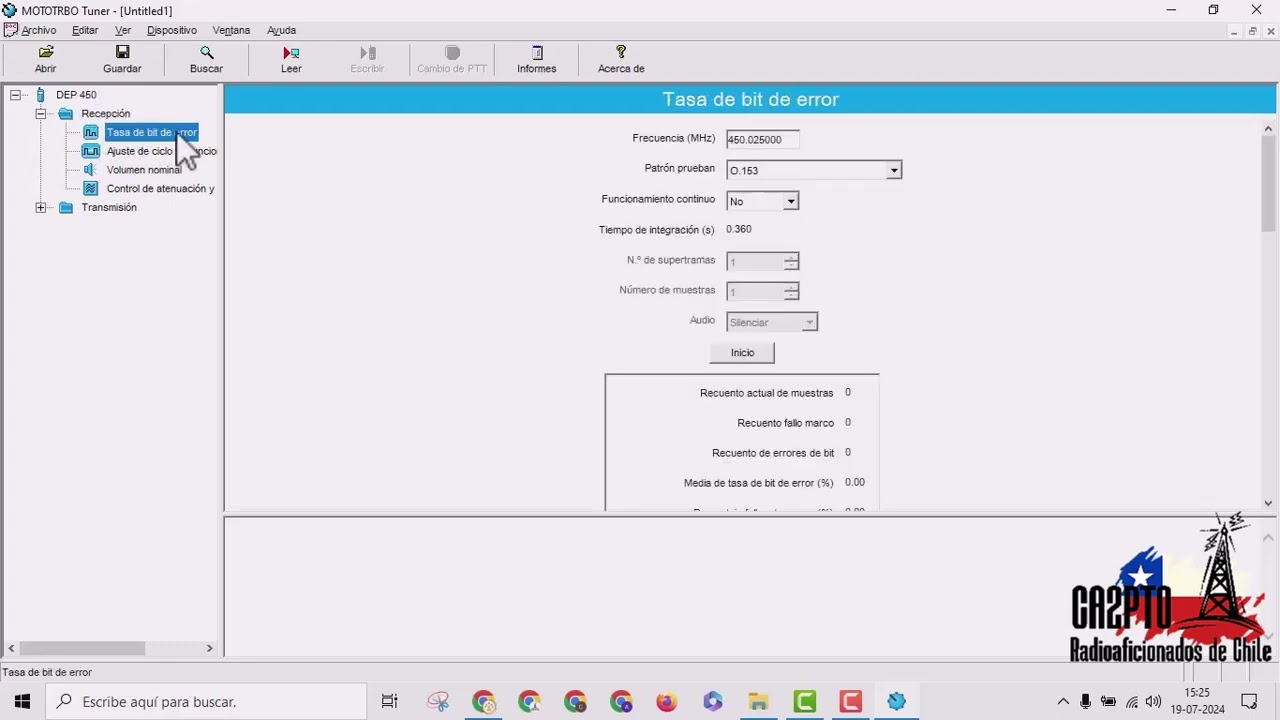Click the tree panel horizontal scrollbar thumb

tap(82, 648)
